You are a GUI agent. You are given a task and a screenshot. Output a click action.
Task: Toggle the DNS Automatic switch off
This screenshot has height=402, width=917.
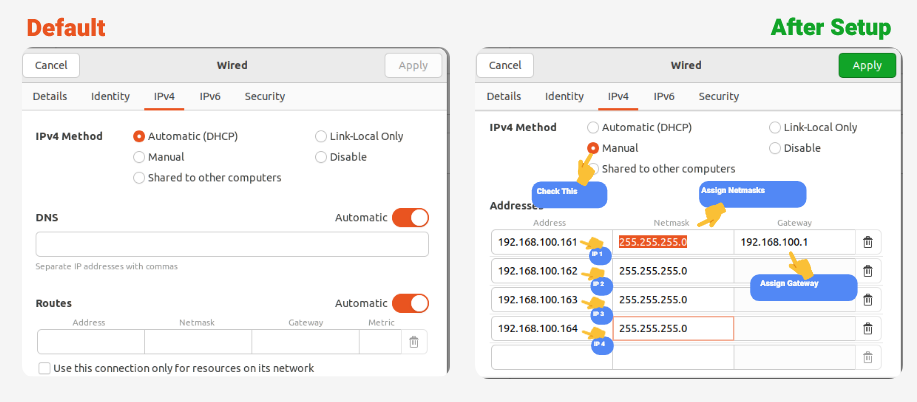pos(410,217)
